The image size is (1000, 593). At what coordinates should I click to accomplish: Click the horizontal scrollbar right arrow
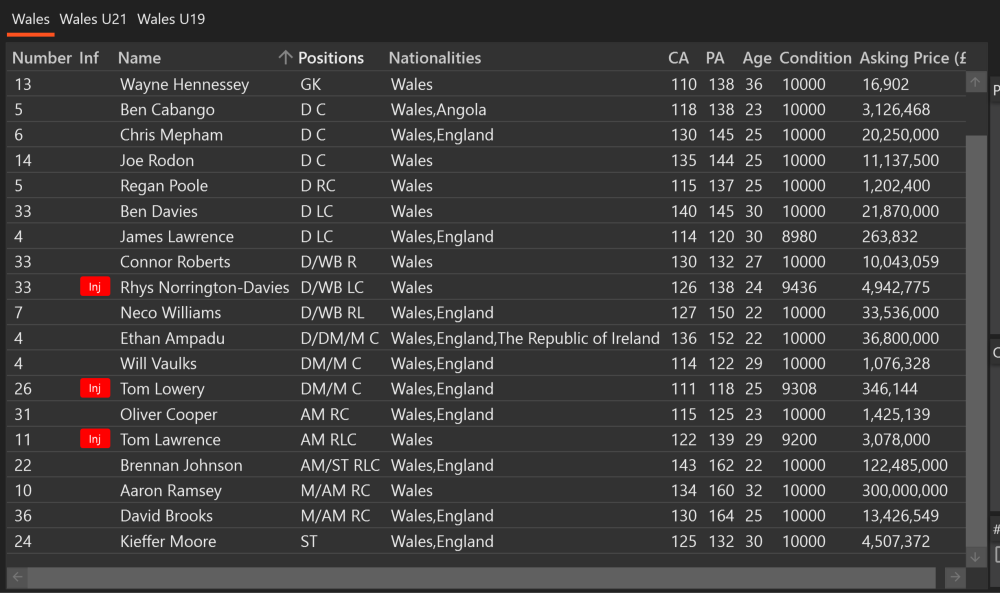click(955, 577)
